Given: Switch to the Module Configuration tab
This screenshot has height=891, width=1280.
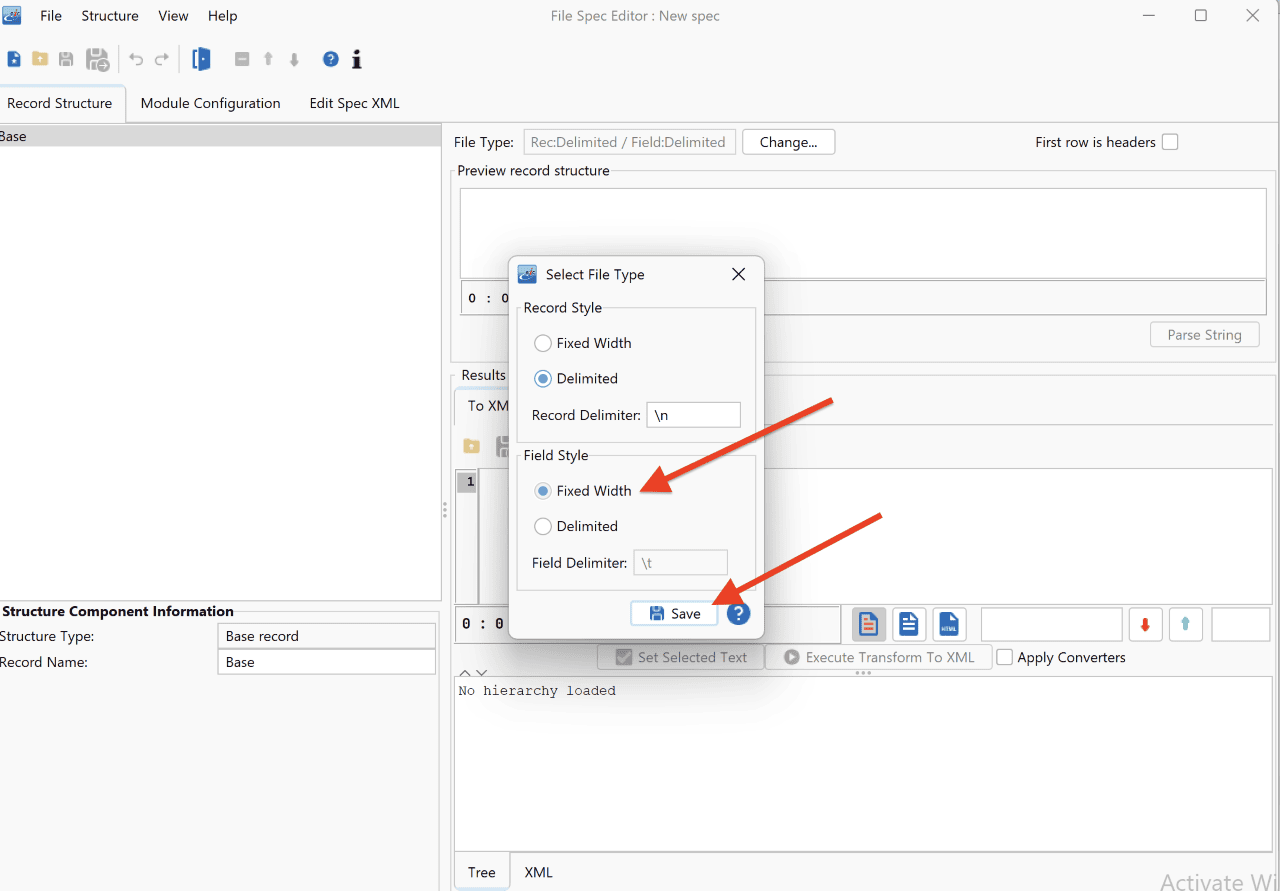Looking at the screenshot, I should click(210, 103).
